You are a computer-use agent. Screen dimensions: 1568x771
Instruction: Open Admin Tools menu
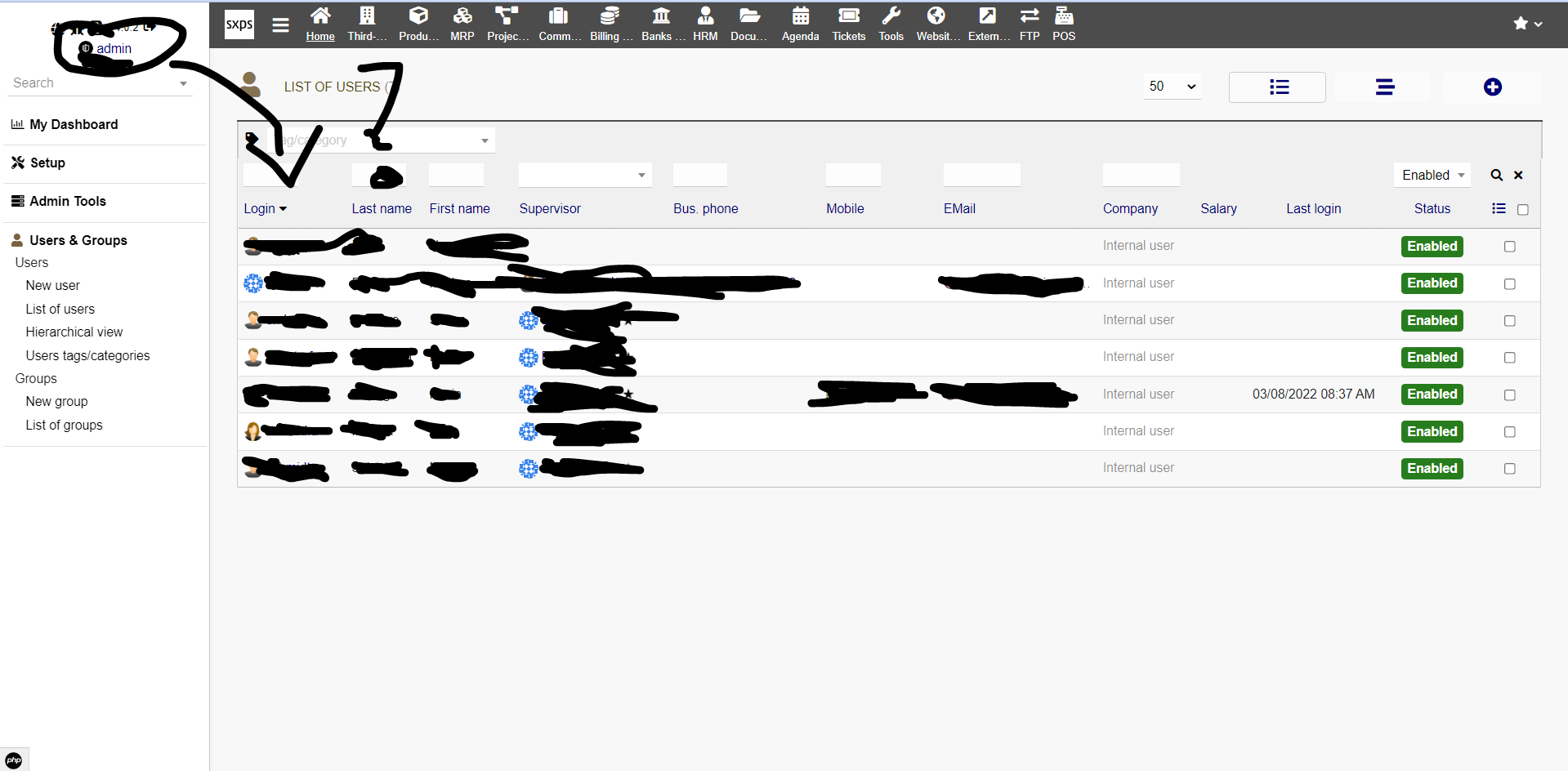click(68, 201)
